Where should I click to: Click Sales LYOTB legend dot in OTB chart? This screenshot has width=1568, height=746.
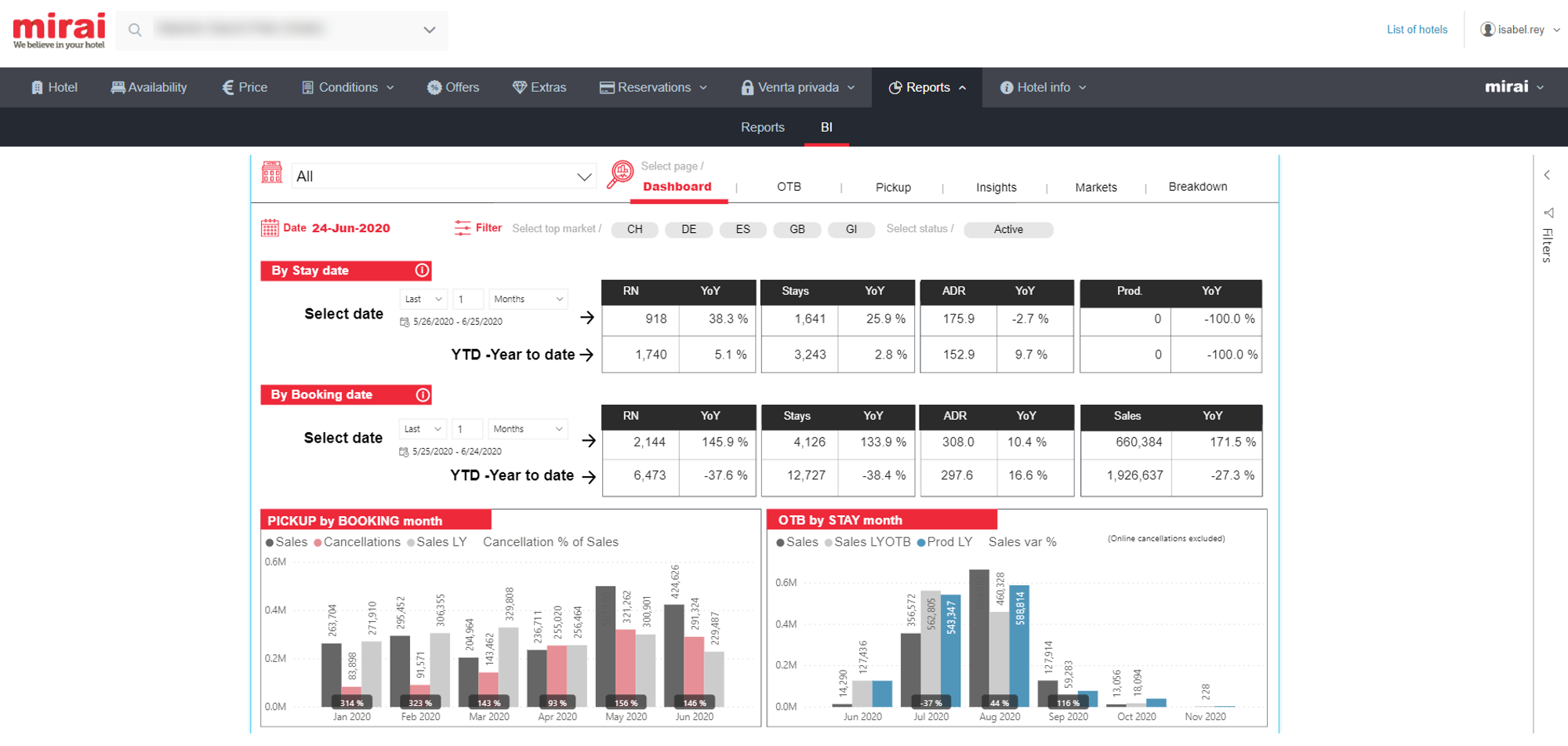coord(829,543)
